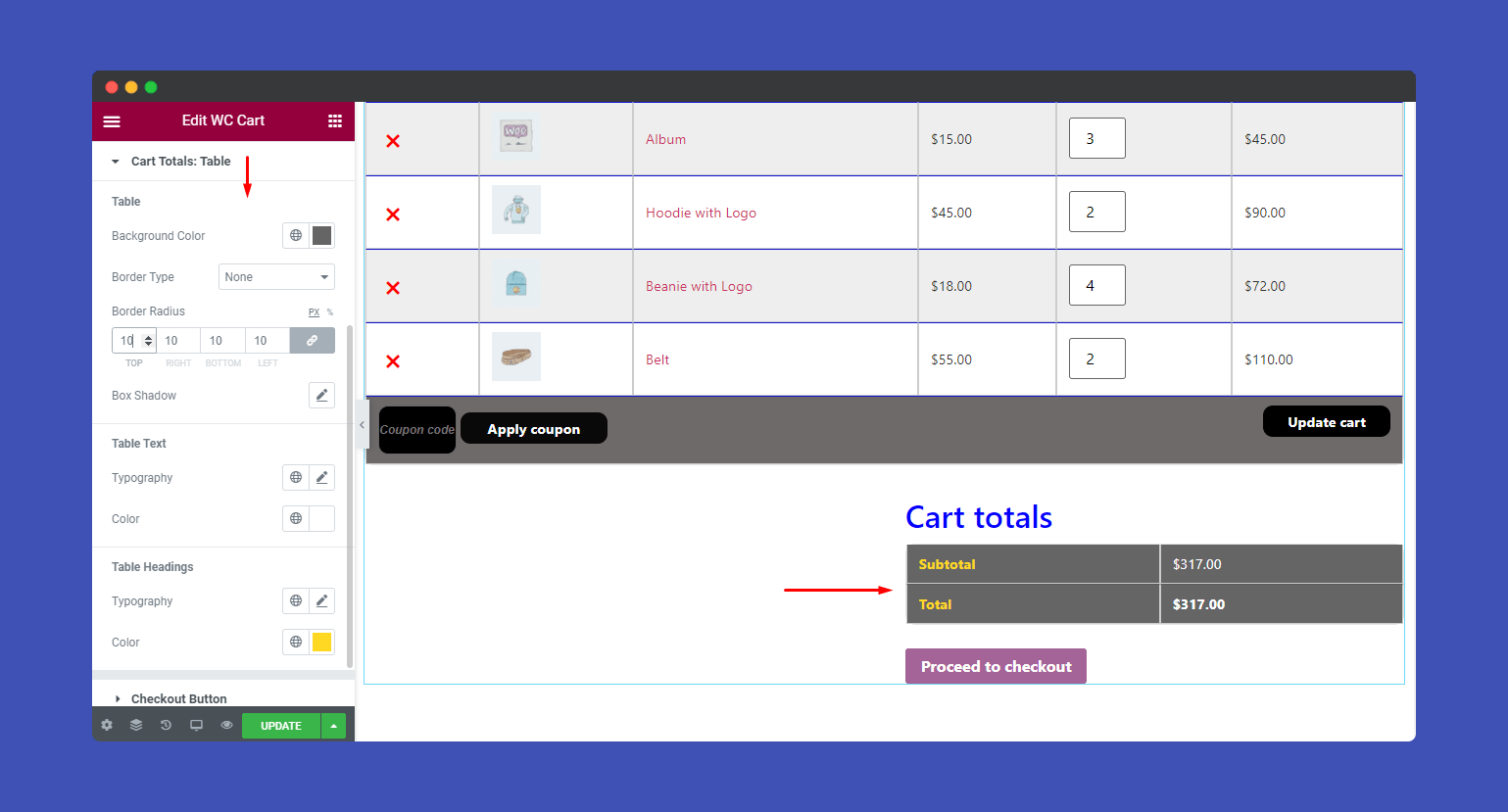Open the Album product link
Image resolution: width=1508 pixels, height=812 pixels.
coord(665,140)
